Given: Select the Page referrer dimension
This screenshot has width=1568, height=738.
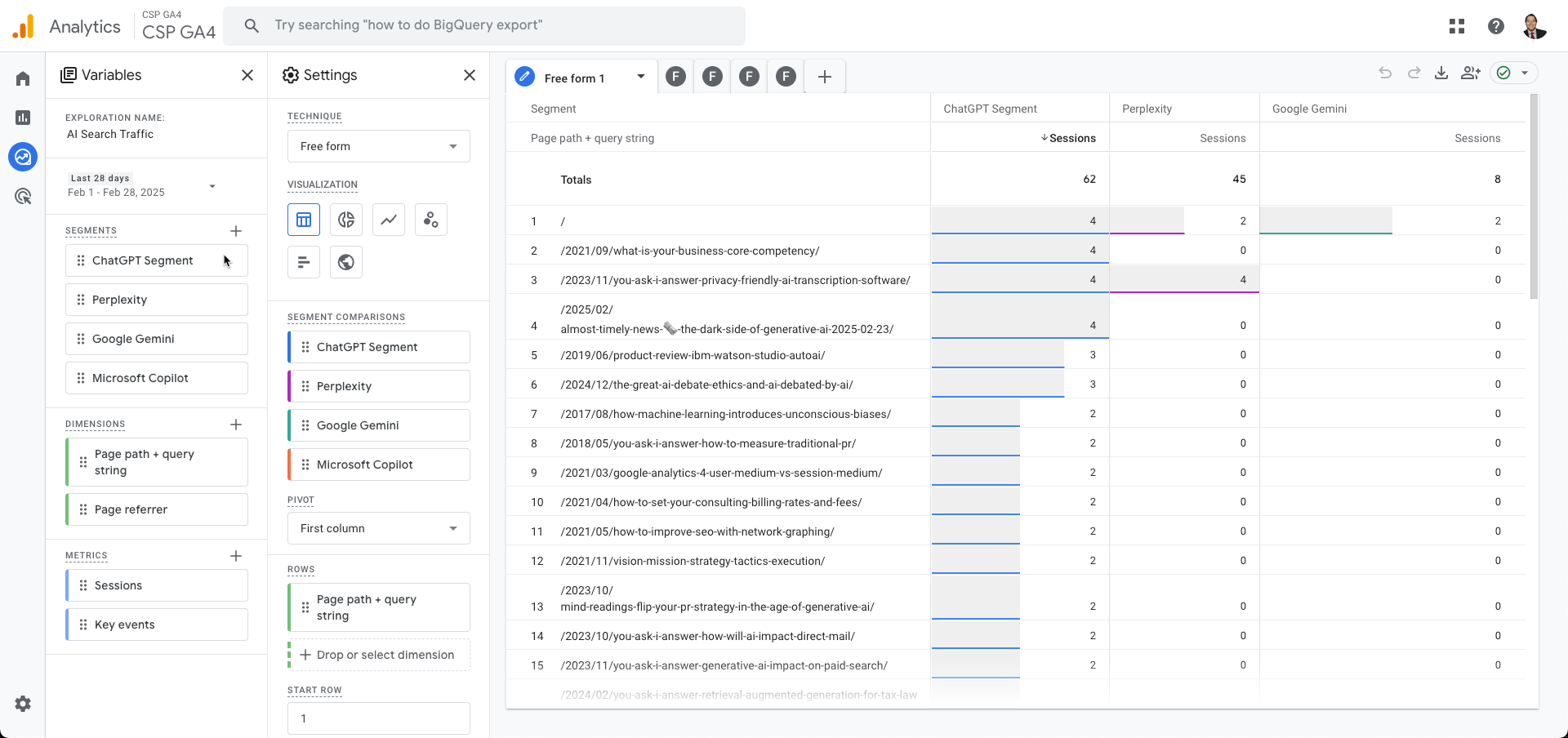Looking at the screenshot, I should 157,509.
